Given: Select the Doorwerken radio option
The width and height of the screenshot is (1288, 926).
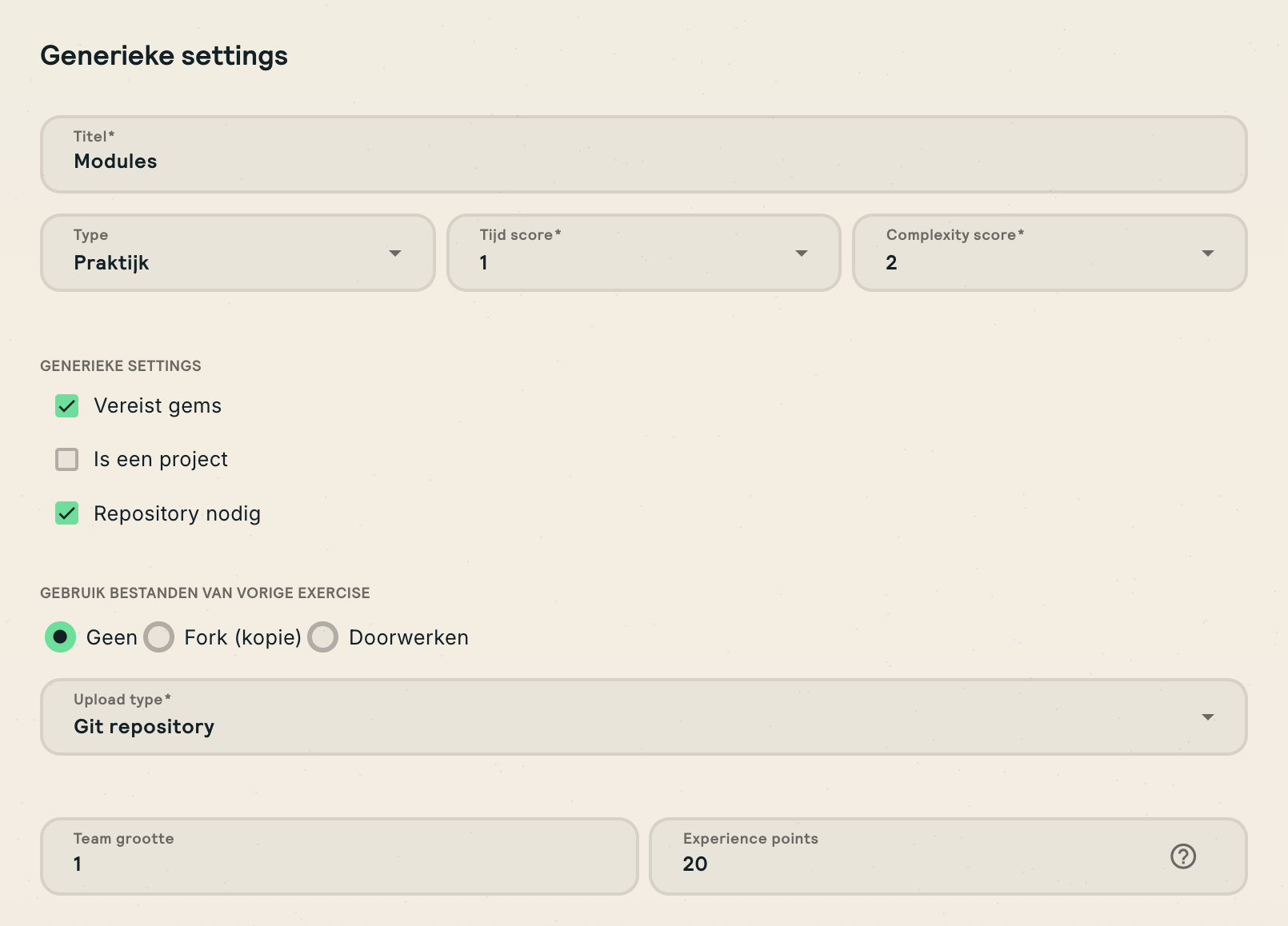Looking at the screenshot, I should coord(323,637).
